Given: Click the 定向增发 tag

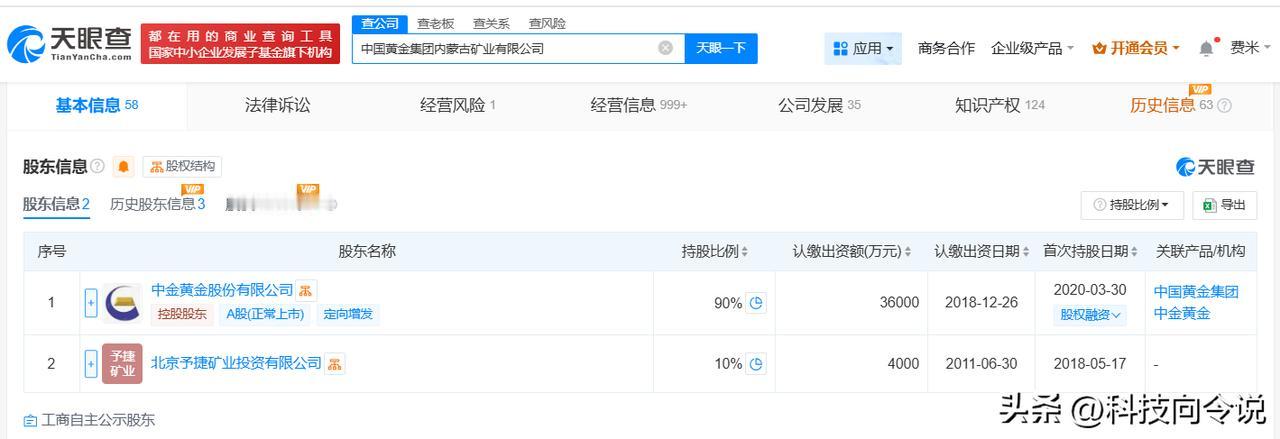Looking at the screenshot, I should coord(348,314).
